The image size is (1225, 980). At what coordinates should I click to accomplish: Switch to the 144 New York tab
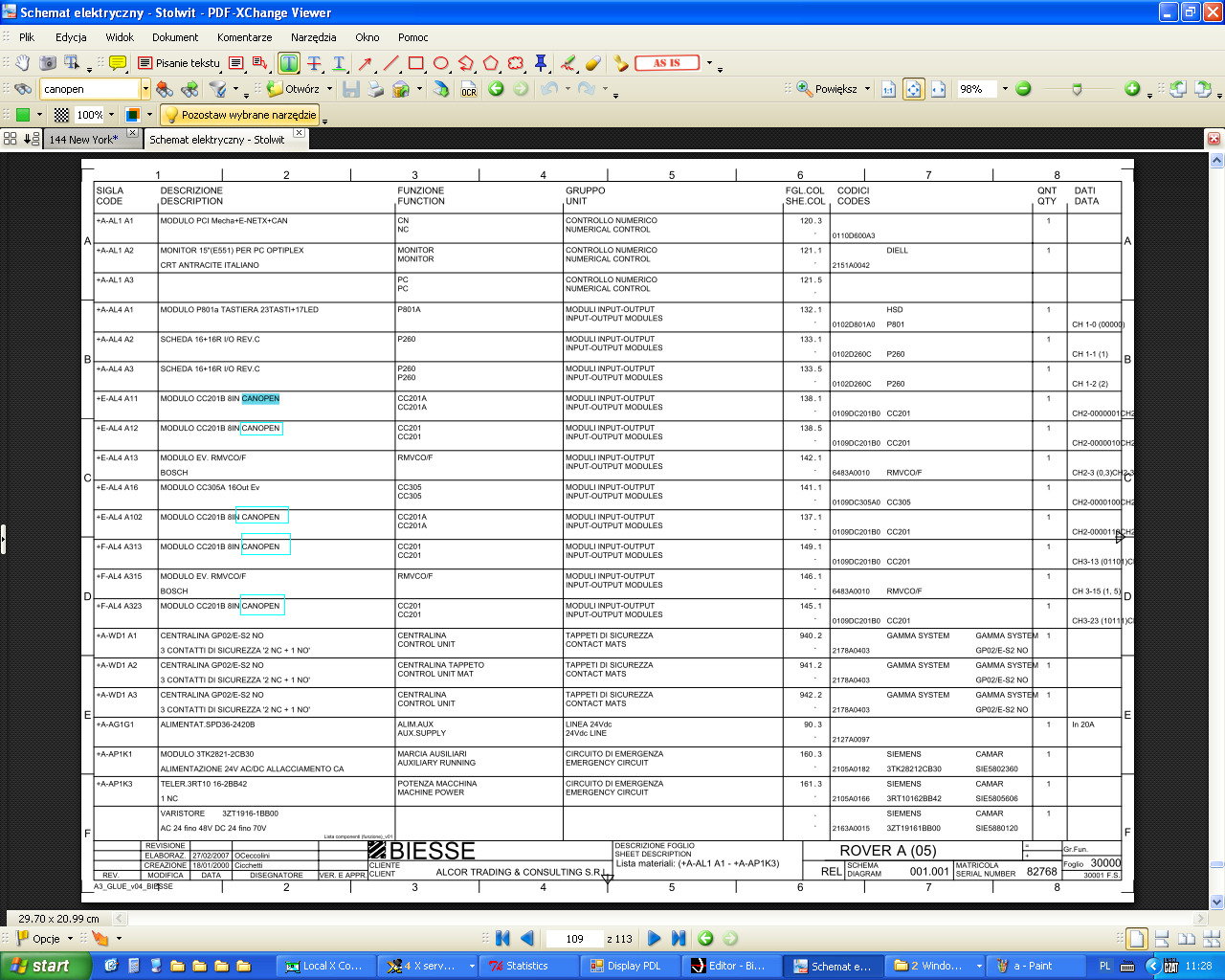pos(84,140)
